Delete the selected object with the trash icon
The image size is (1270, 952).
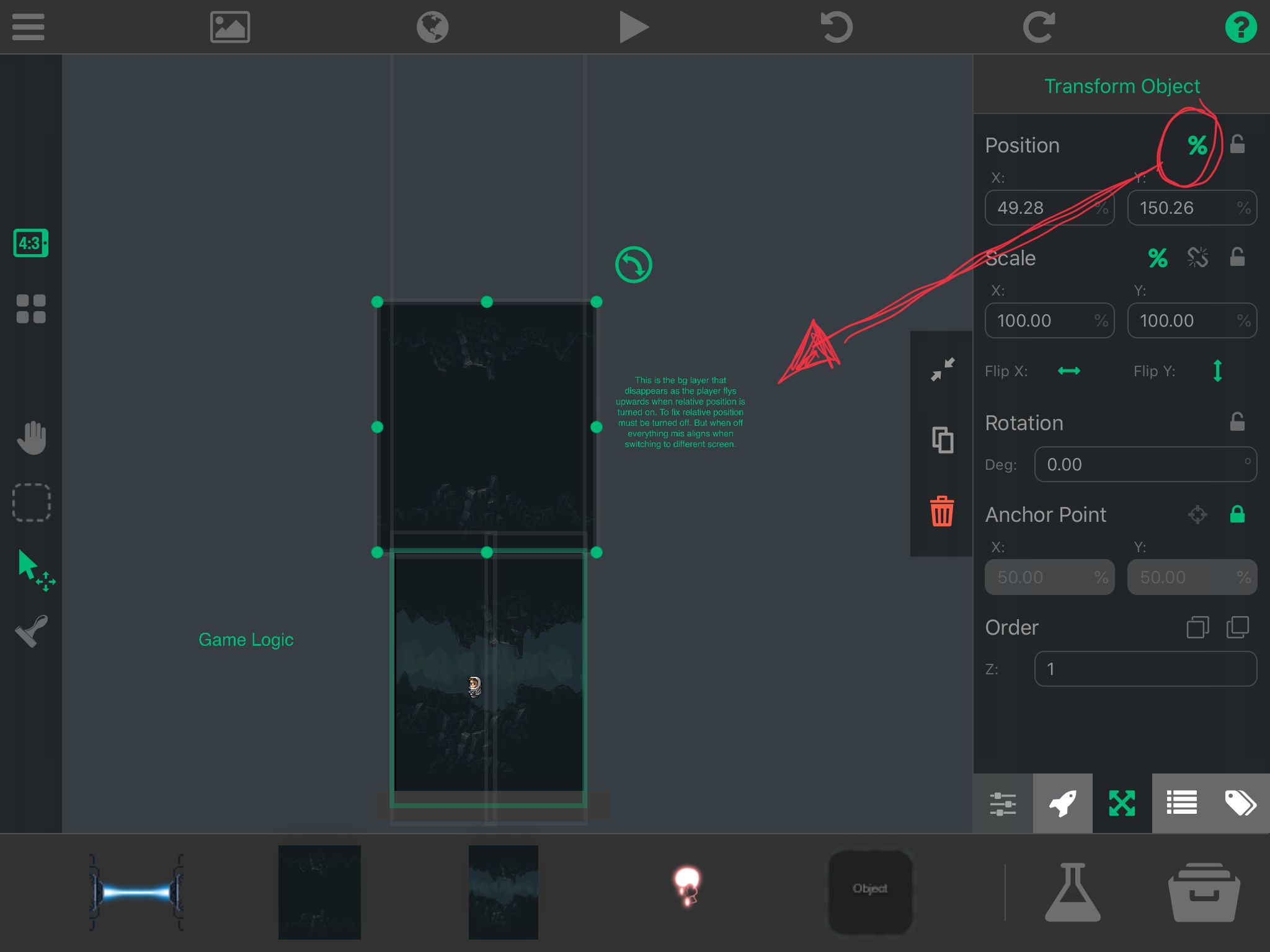coord(941,511)
